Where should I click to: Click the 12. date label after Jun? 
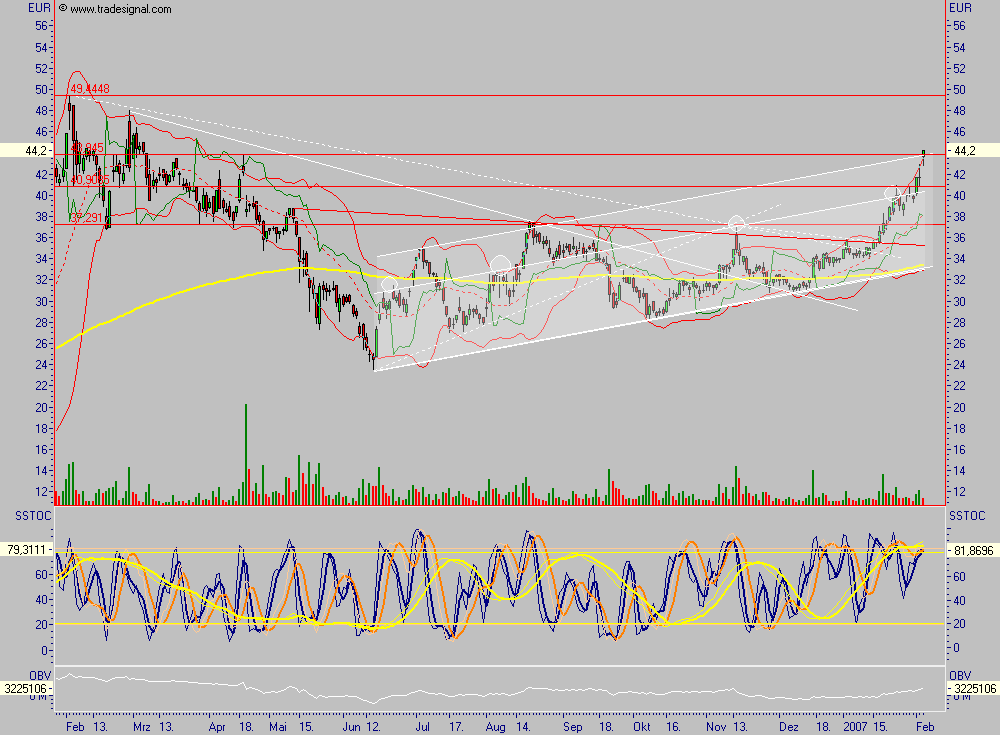point(373,727)
